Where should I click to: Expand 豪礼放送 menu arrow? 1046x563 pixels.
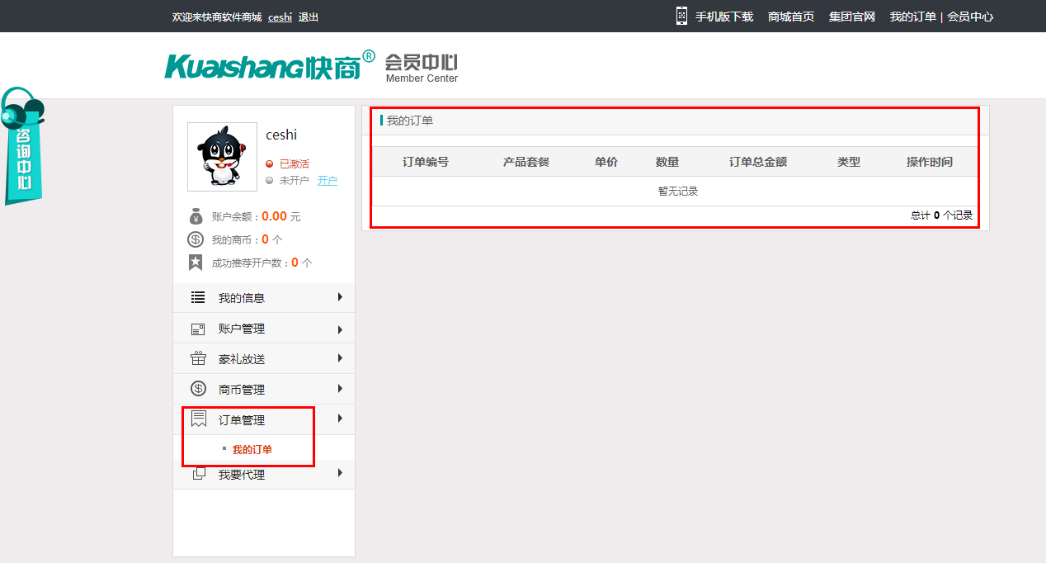(x=340, y=358)
